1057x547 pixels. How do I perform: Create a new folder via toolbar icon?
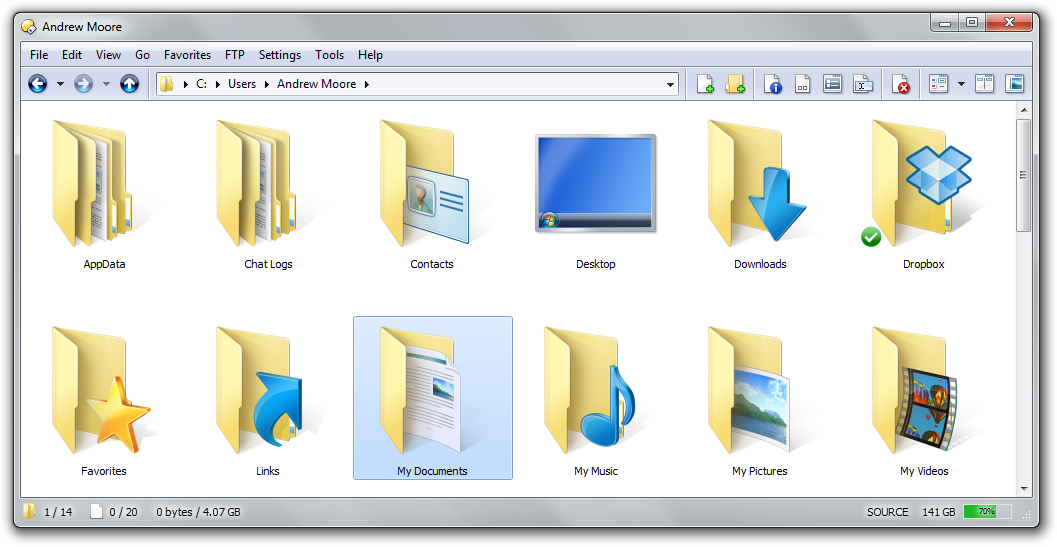(x=735, y=84)
